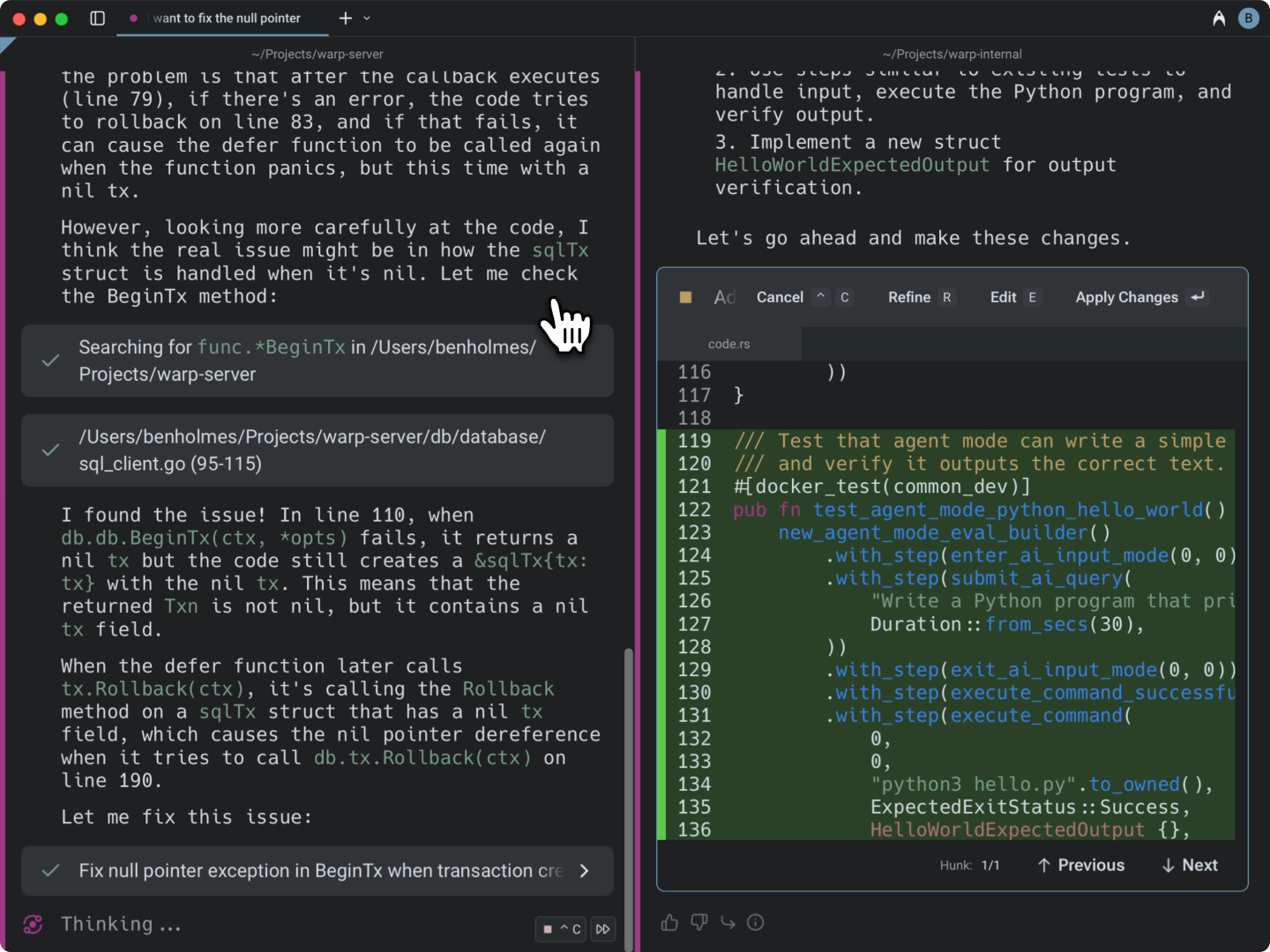Click the 'pub fn test_agent_mode_python_hello_world()' line
Screen dimensions: 1270x952
tap(979, 509)
